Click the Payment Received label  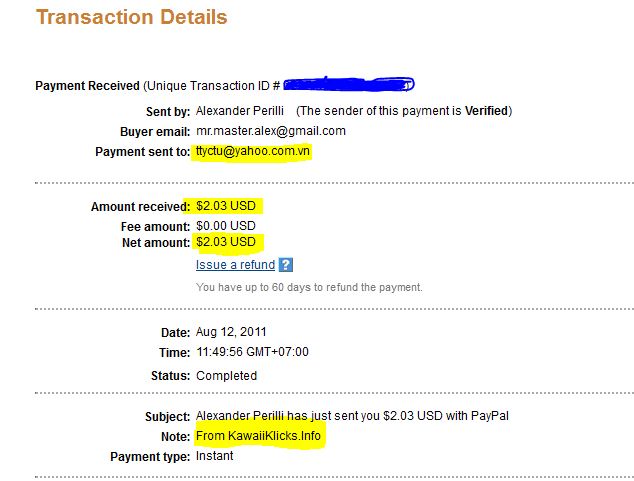point(87,86)
